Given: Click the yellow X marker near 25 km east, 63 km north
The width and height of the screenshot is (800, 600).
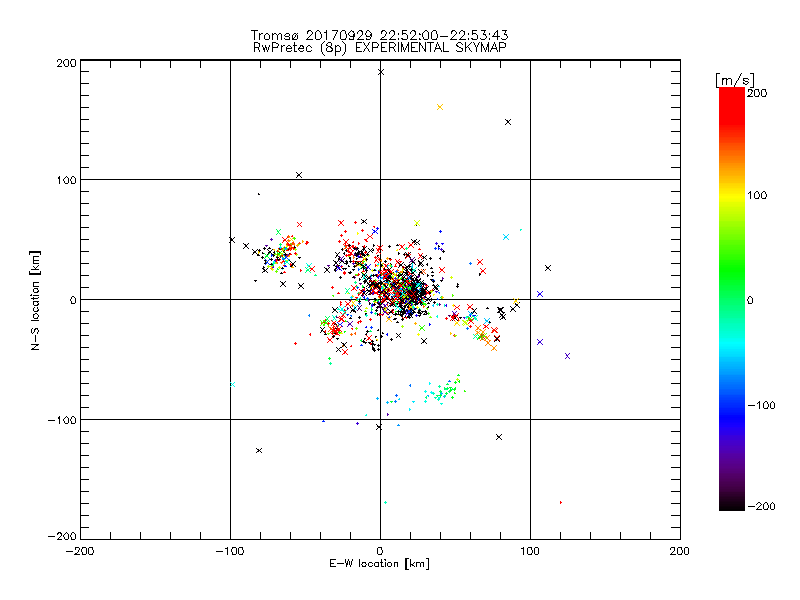Looking at the screenshot, I should pyautogui.click(x=417, y=223).
